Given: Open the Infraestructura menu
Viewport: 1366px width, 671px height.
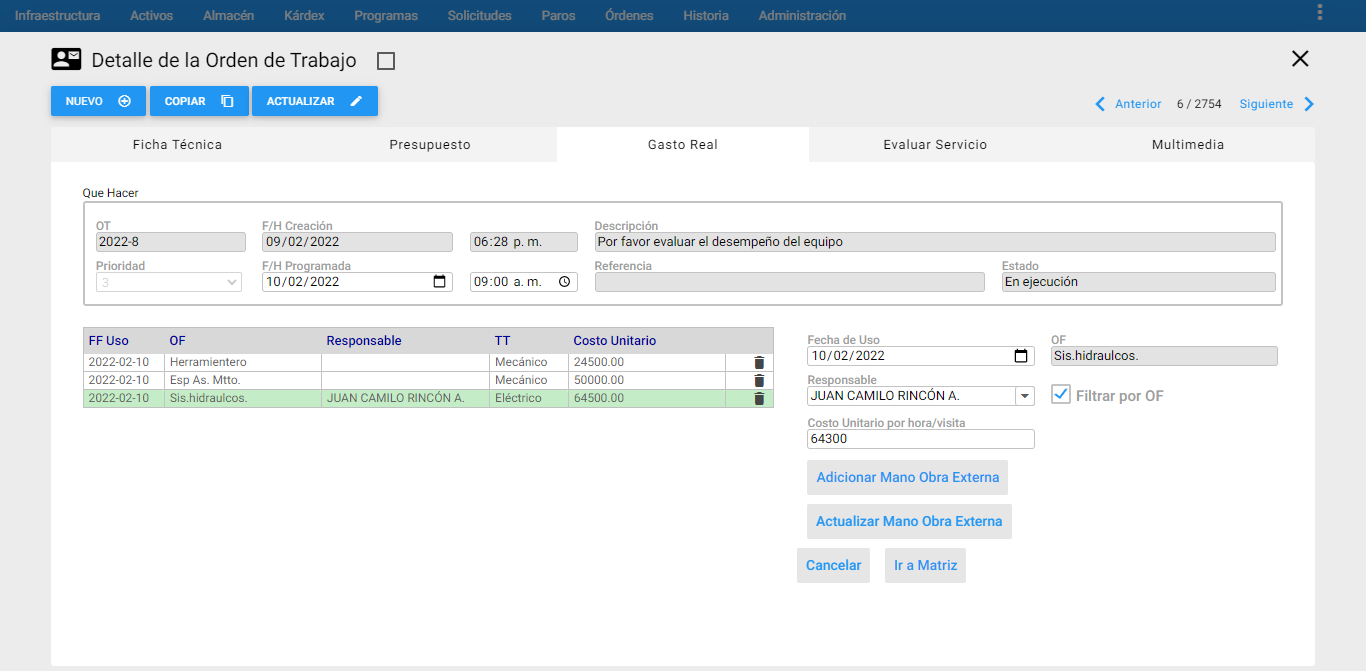Looking at the screenshot, I should coord(57,16).
